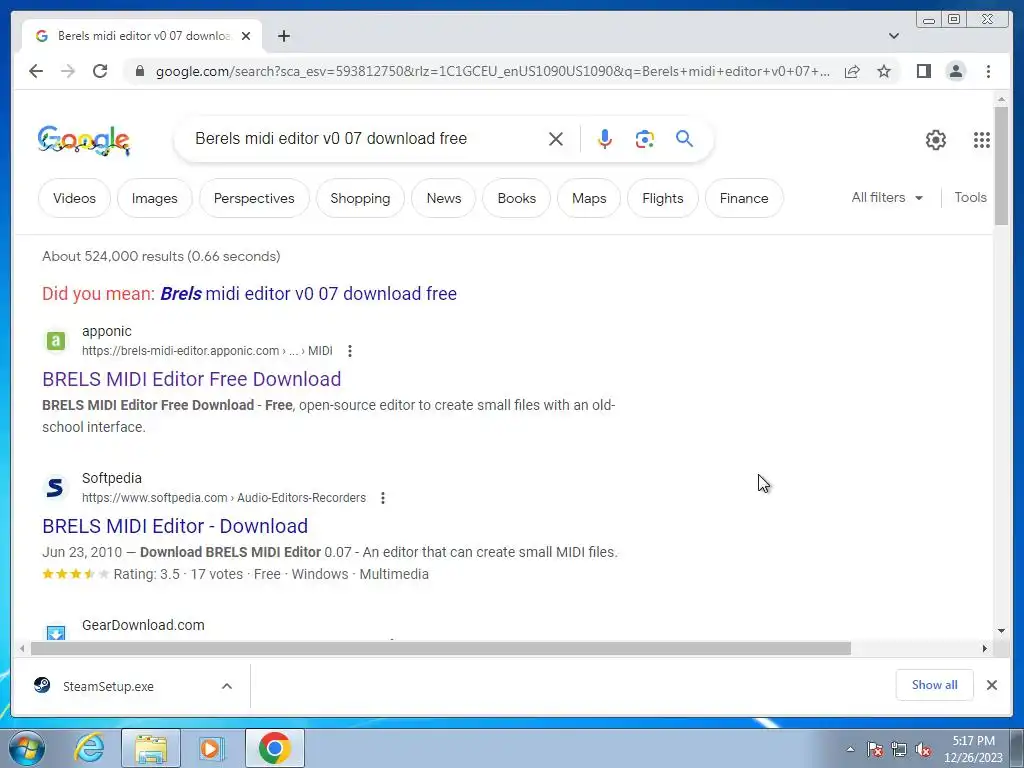Switch to News results
1024x768 pixels.
click(443, 198)
